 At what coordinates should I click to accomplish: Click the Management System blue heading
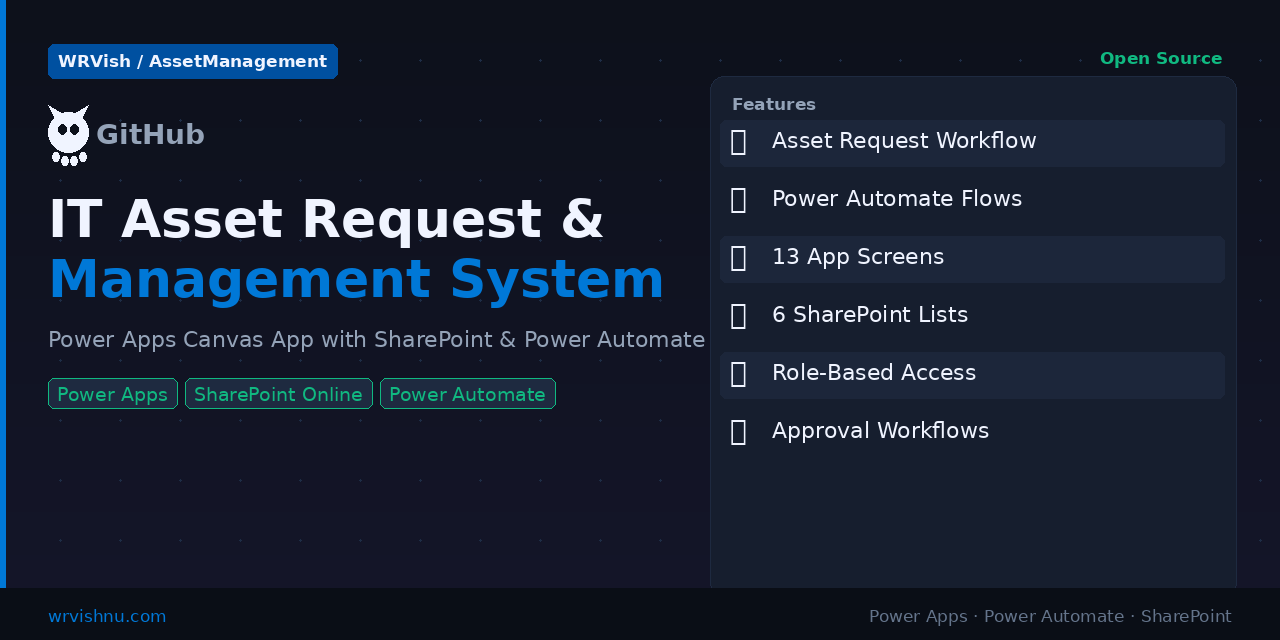click(356, 280)
